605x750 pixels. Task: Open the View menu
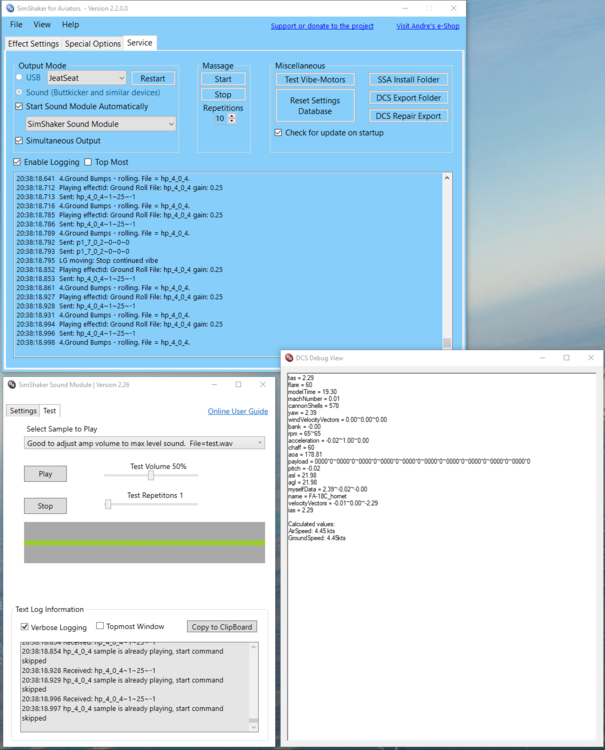tap(42, 24)
